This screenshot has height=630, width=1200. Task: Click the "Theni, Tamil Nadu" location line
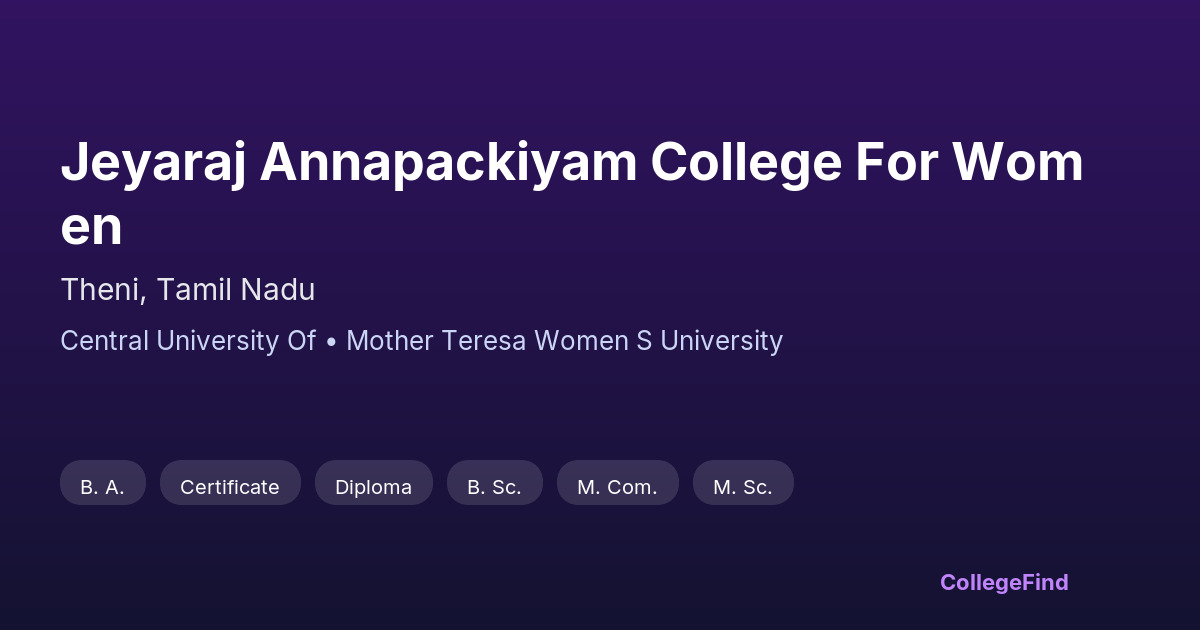point(188,290)
